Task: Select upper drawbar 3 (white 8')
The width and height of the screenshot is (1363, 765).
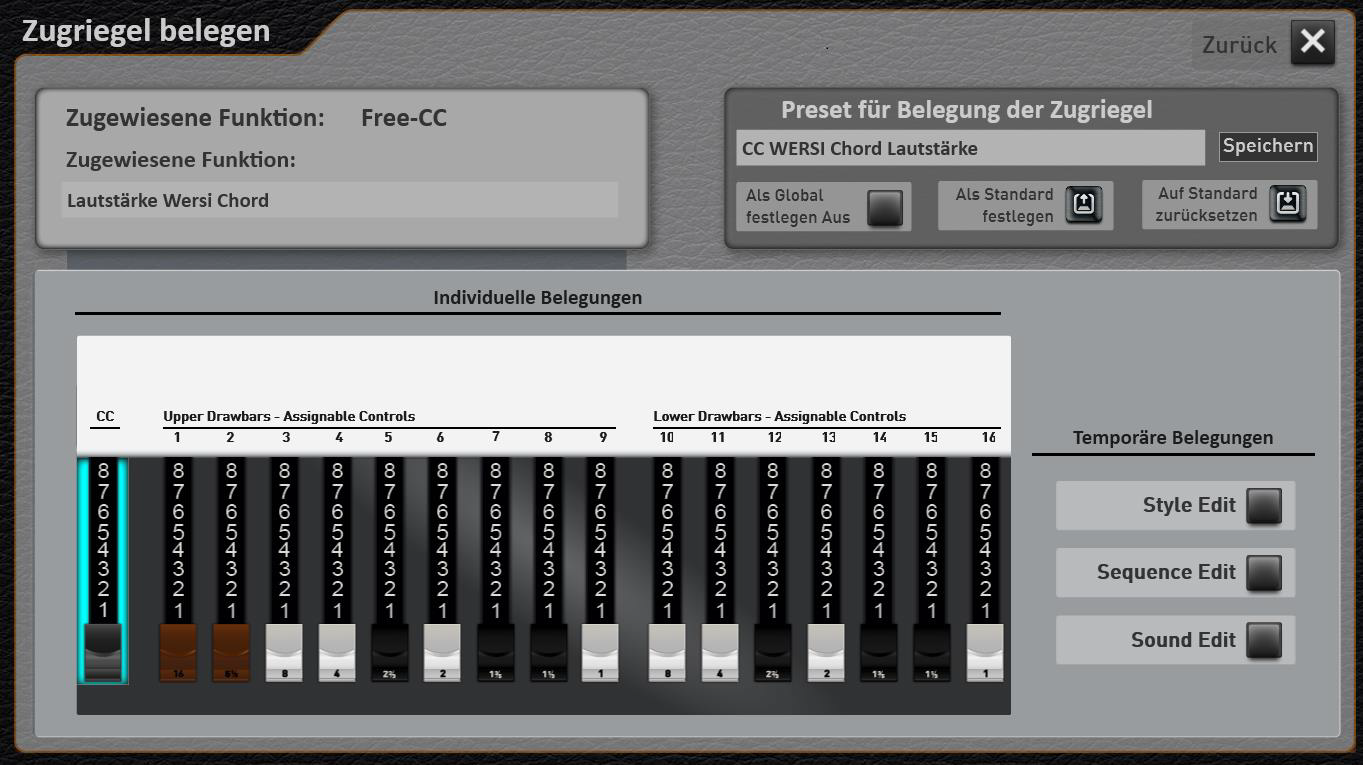Action: (x=284, y=652)
